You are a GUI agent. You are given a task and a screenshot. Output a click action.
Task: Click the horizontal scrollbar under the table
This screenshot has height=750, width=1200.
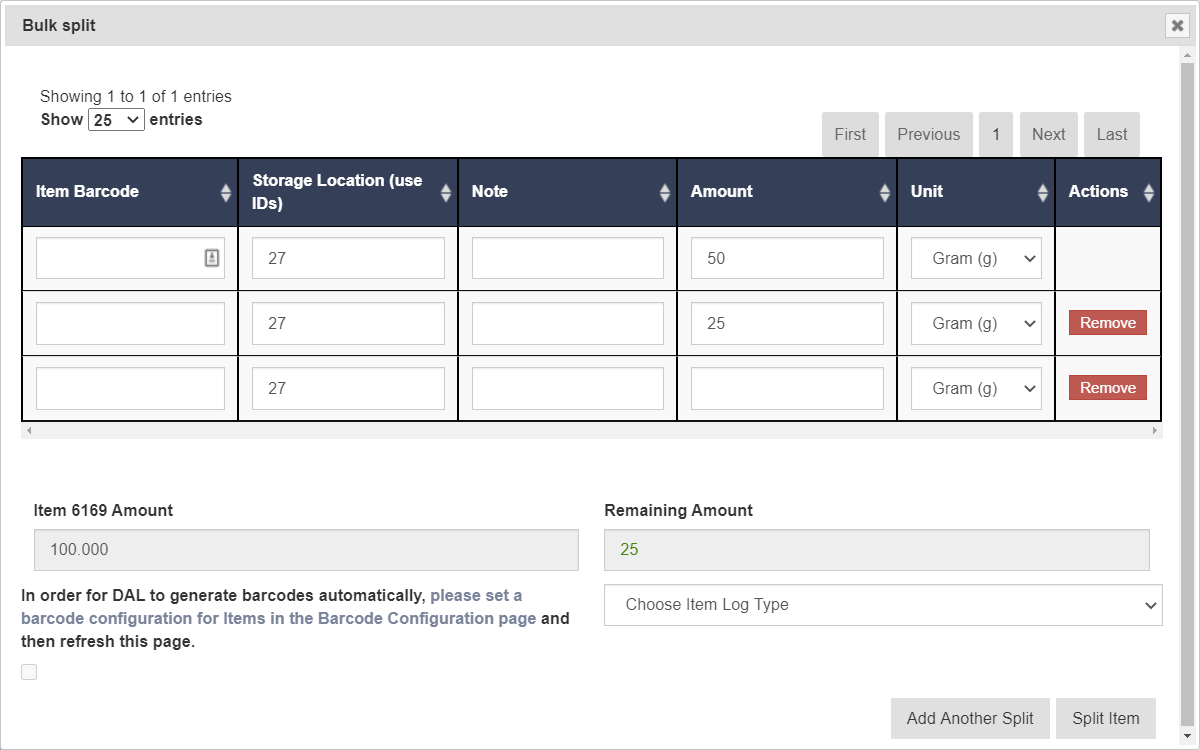point(590,431)
